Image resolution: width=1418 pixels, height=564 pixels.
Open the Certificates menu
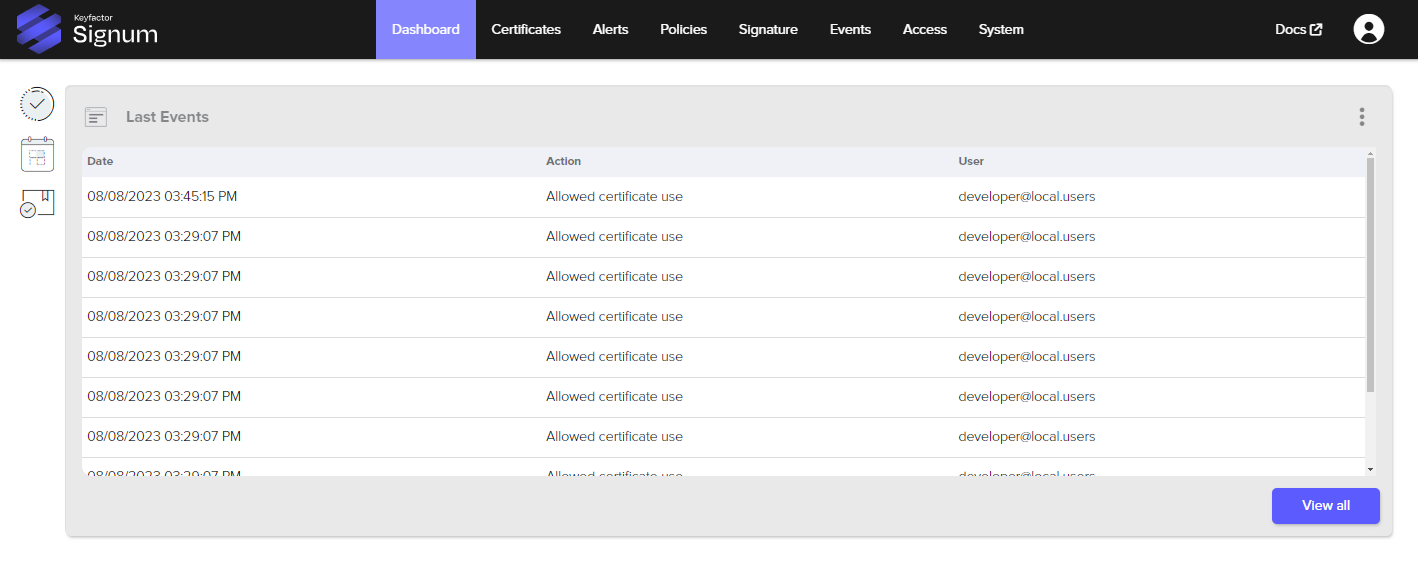tap(526, 29)
